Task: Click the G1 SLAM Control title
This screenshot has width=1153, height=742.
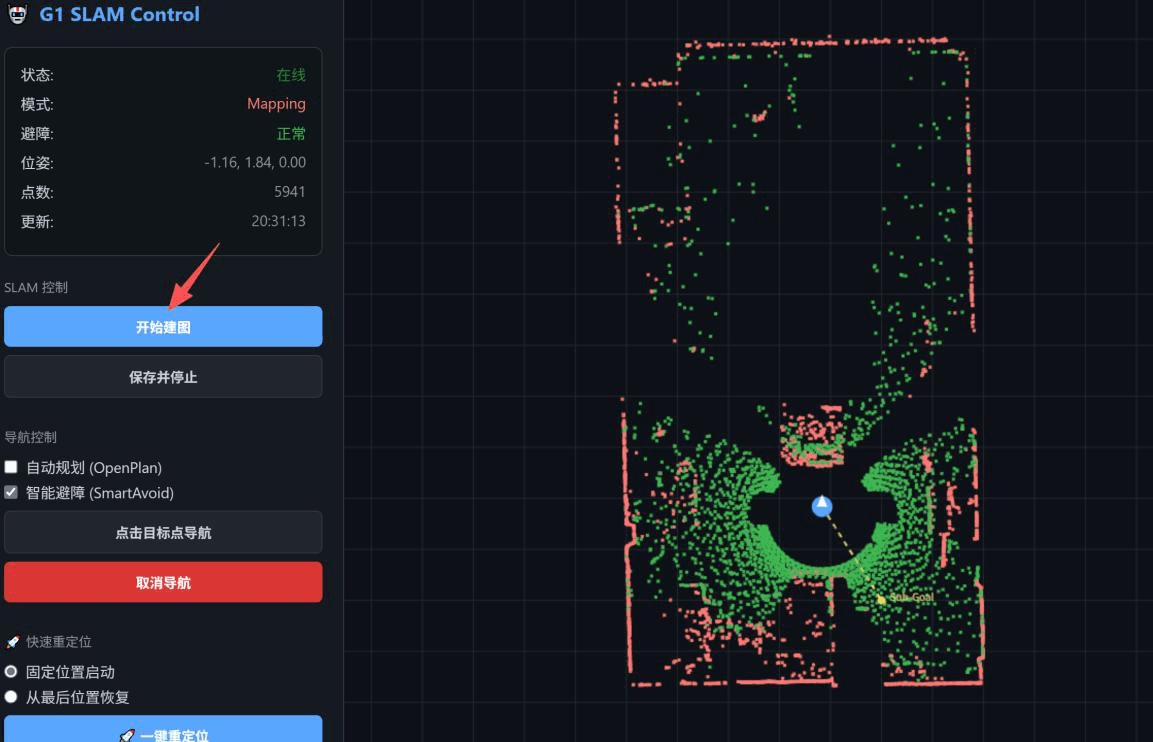Action: click(x=119, y=15)
